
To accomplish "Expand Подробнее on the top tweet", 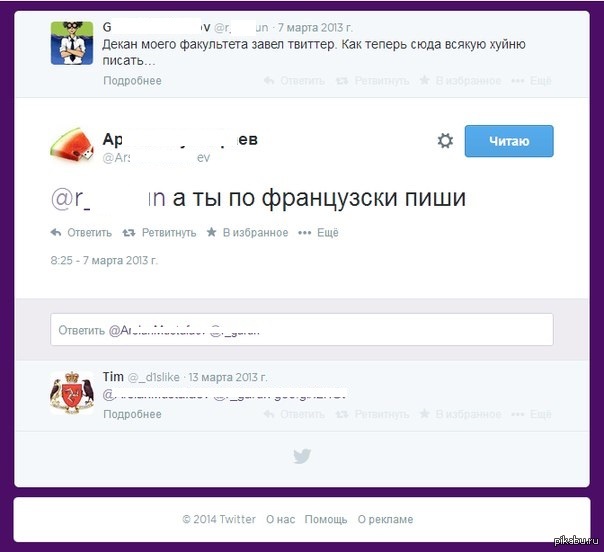I will (132, 81).
